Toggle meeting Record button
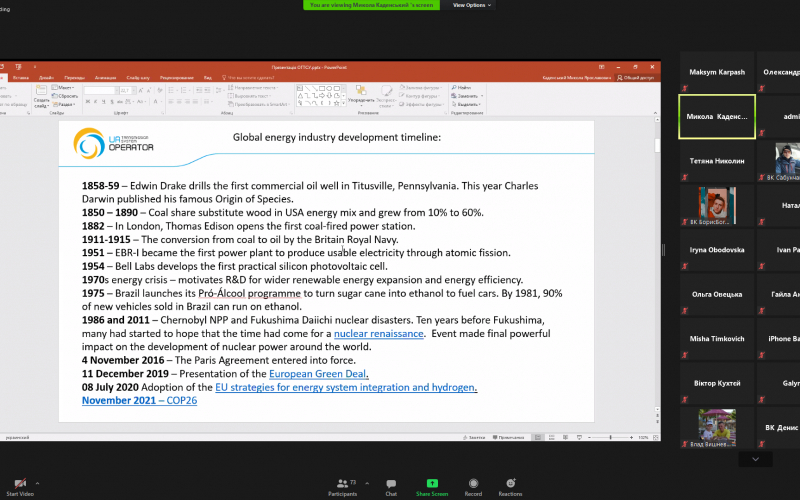The width and height of the screenshot is (800, 500). 473,487
